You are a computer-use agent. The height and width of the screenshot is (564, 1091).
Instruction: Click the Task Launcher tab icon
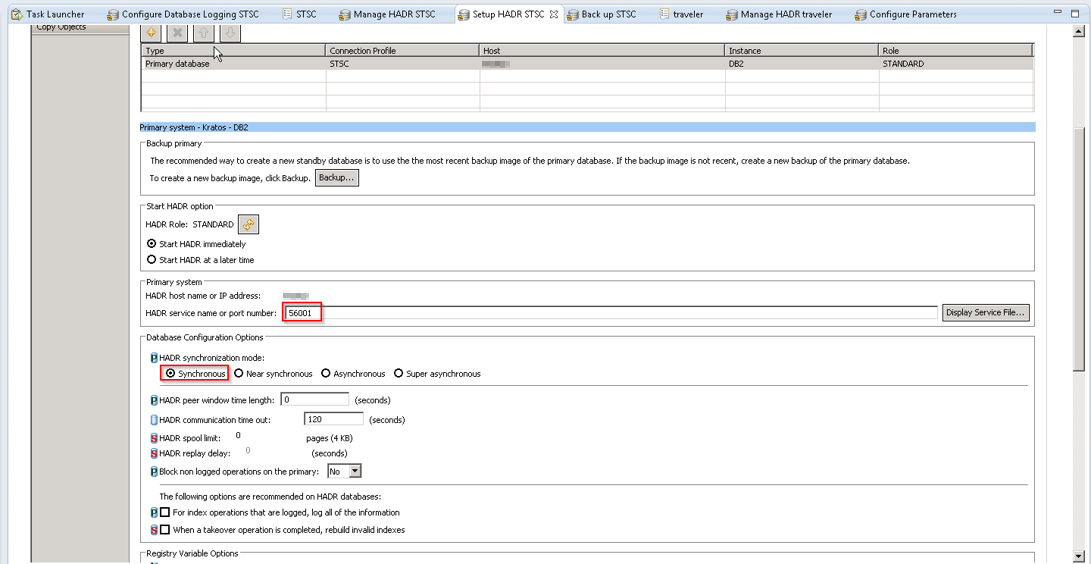(17, 15)
